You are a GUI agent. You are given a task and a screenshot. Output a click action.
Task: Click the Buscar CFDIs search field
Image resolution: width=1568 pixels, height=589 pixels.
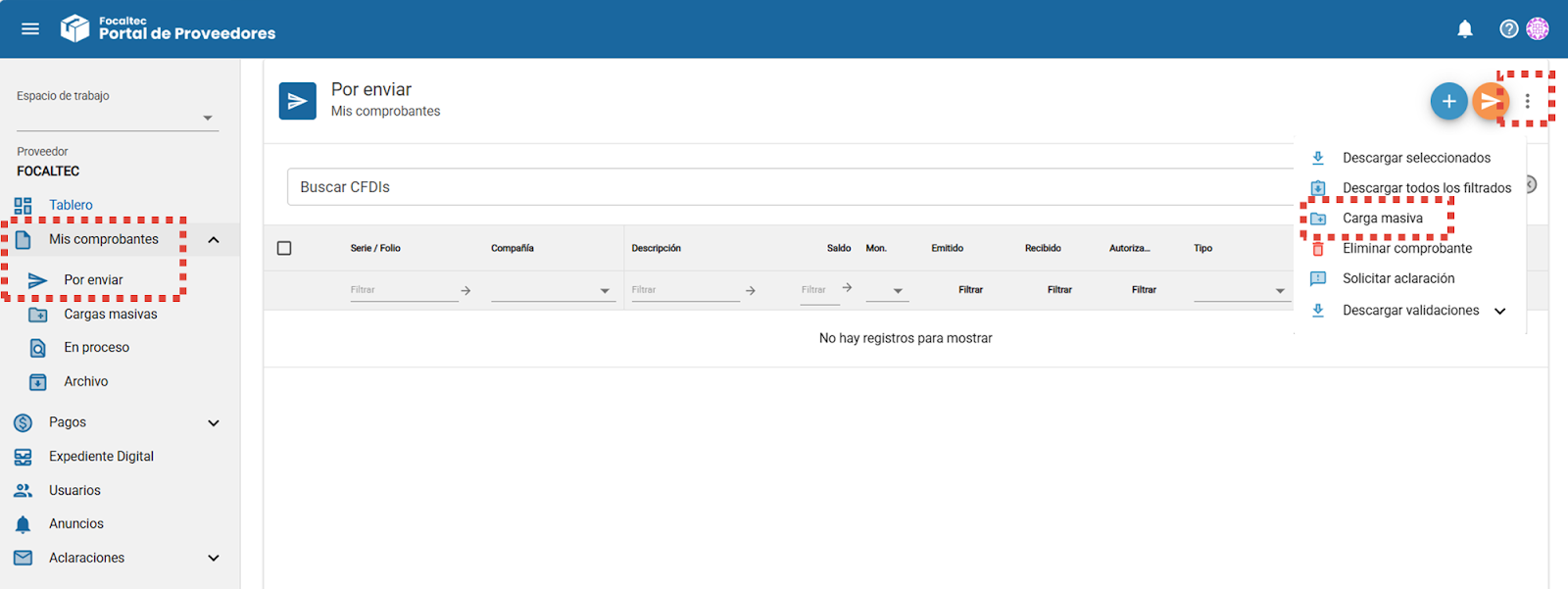(790, 187)
